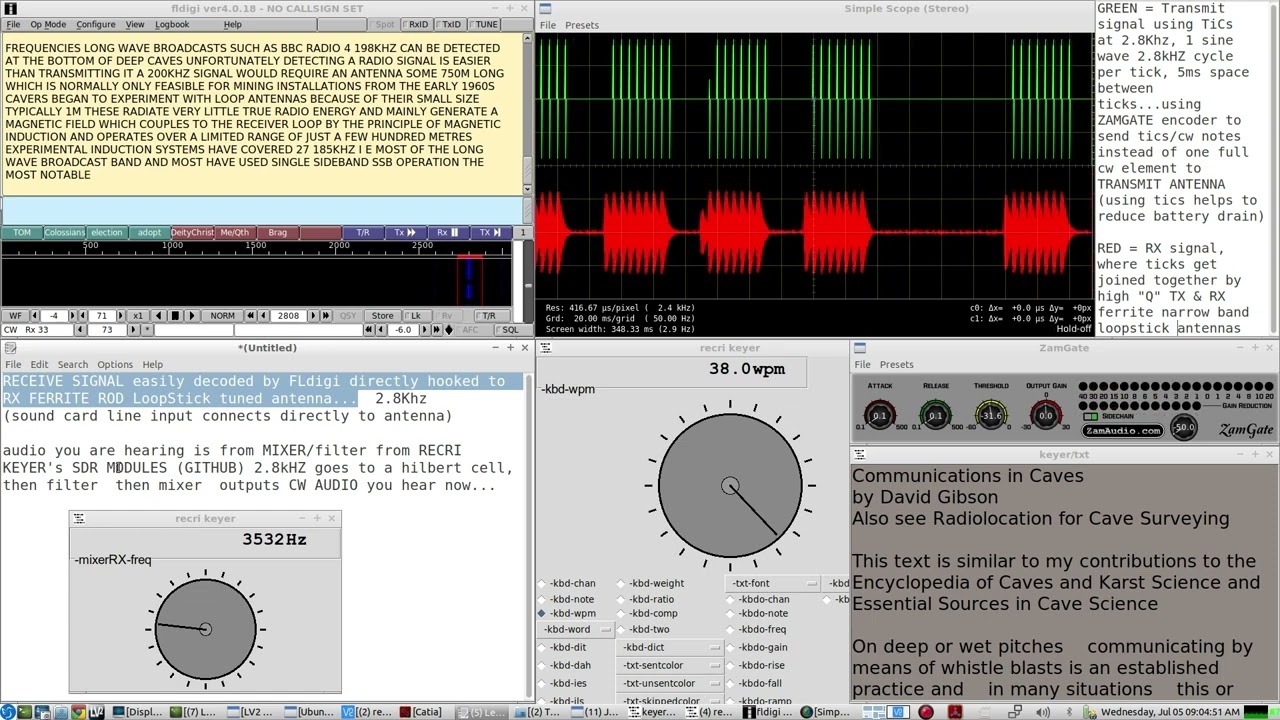Click the purple T/R macro button
The width and height of the screenshot is (1280, 720).
pyautogui.click(x=362, y=233)
